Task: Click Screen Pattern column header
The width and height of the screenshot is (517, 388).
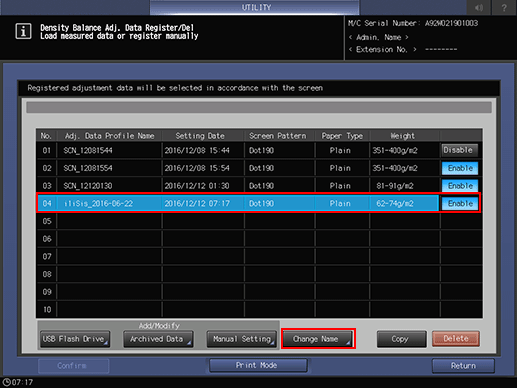Action: (278, 136)
